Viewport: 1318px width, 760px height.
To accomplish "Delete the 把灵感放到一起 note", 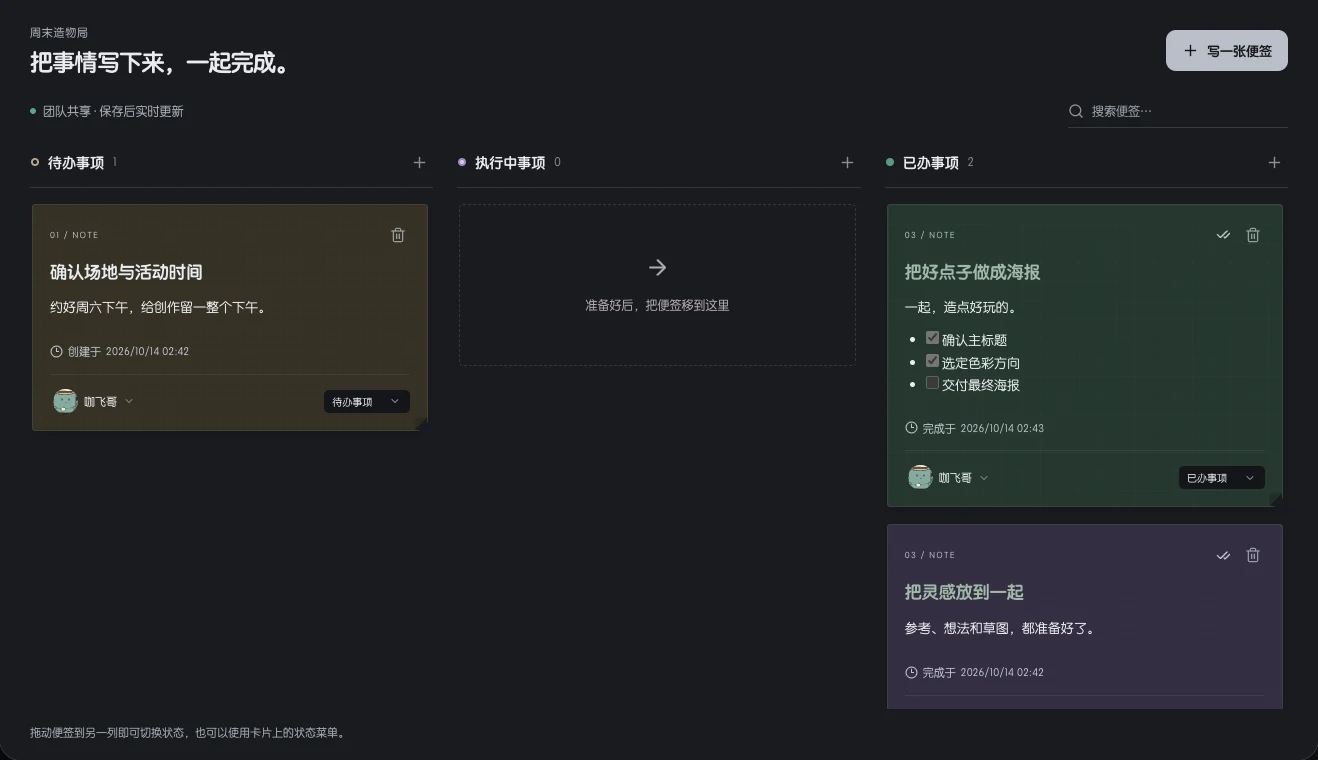I will pyautogui.click(x=1253, y=555).
